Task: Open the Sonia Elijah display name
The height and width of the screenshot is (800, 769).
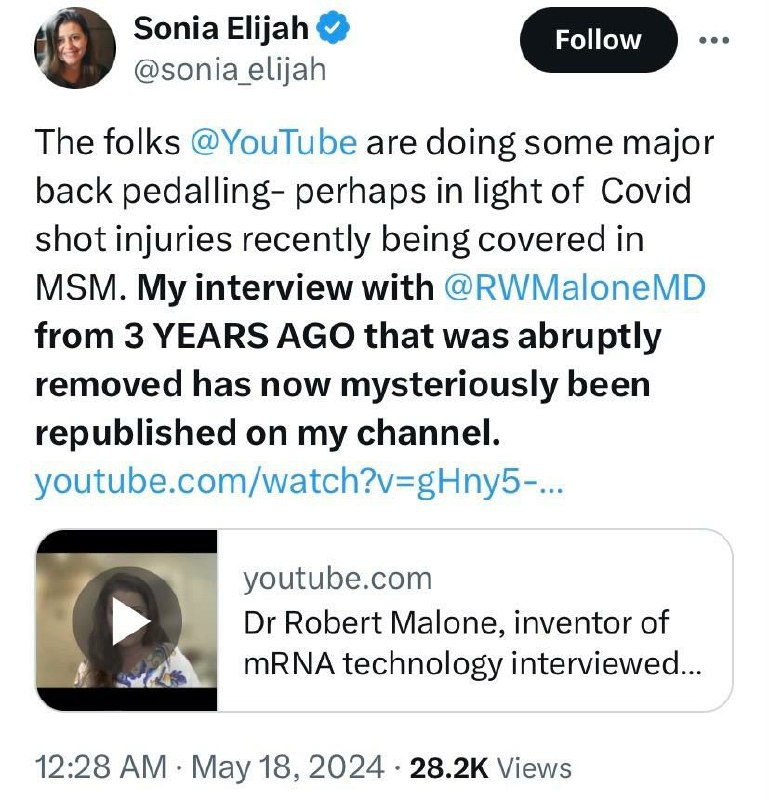Action: [x=220, y=30]
